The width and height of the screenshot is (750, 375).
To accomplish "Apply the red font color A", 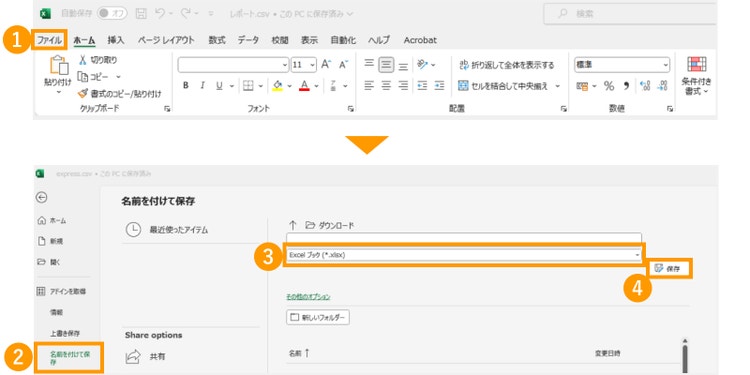I will click(x=304, y=86).
